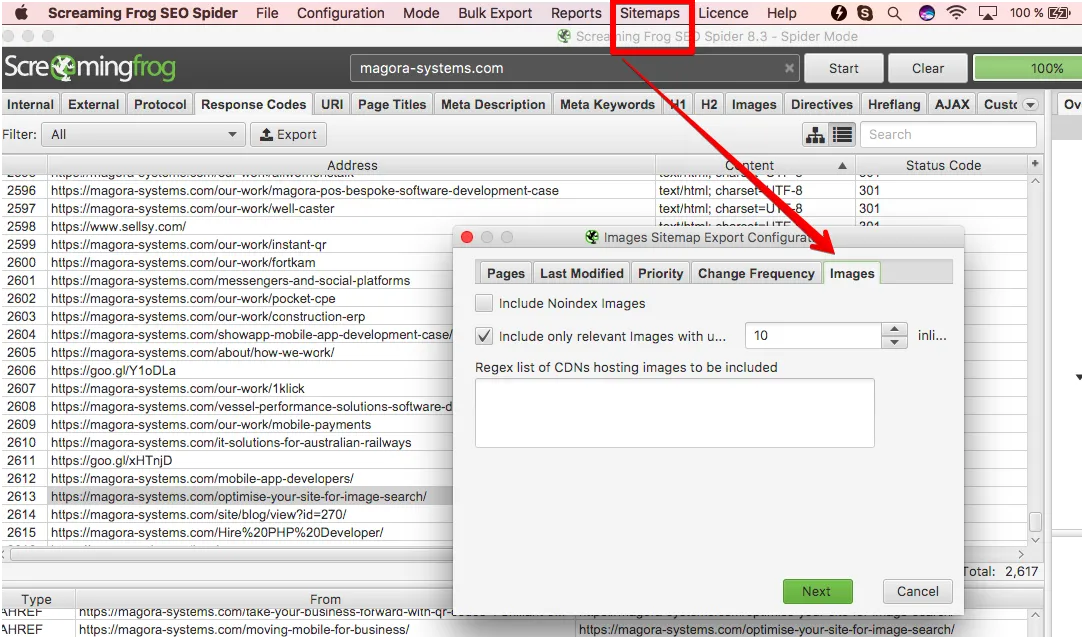
Task: Click the Cancel button
Action: [x=917, y=591]
